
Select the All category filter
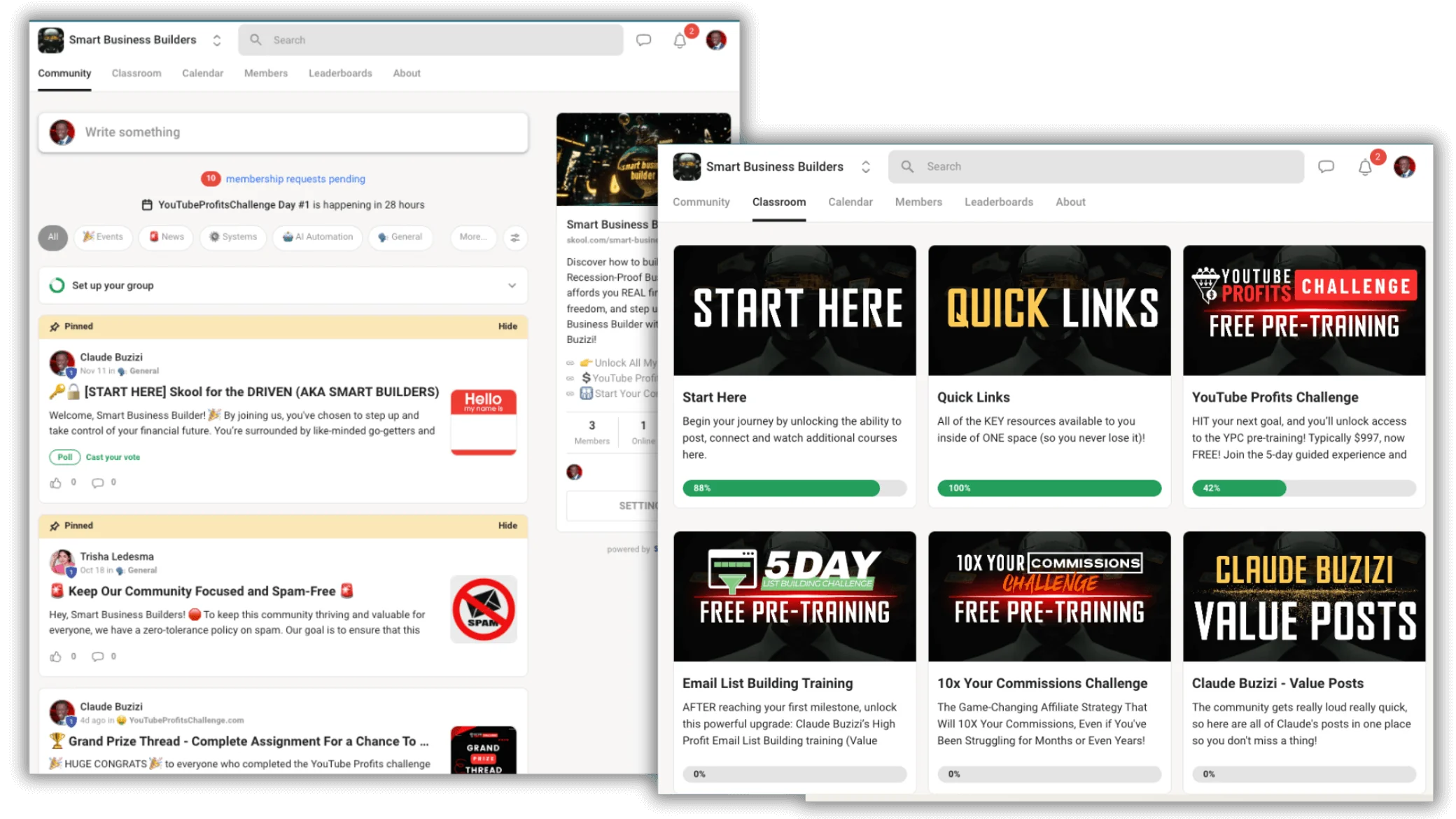click(52, 237)
